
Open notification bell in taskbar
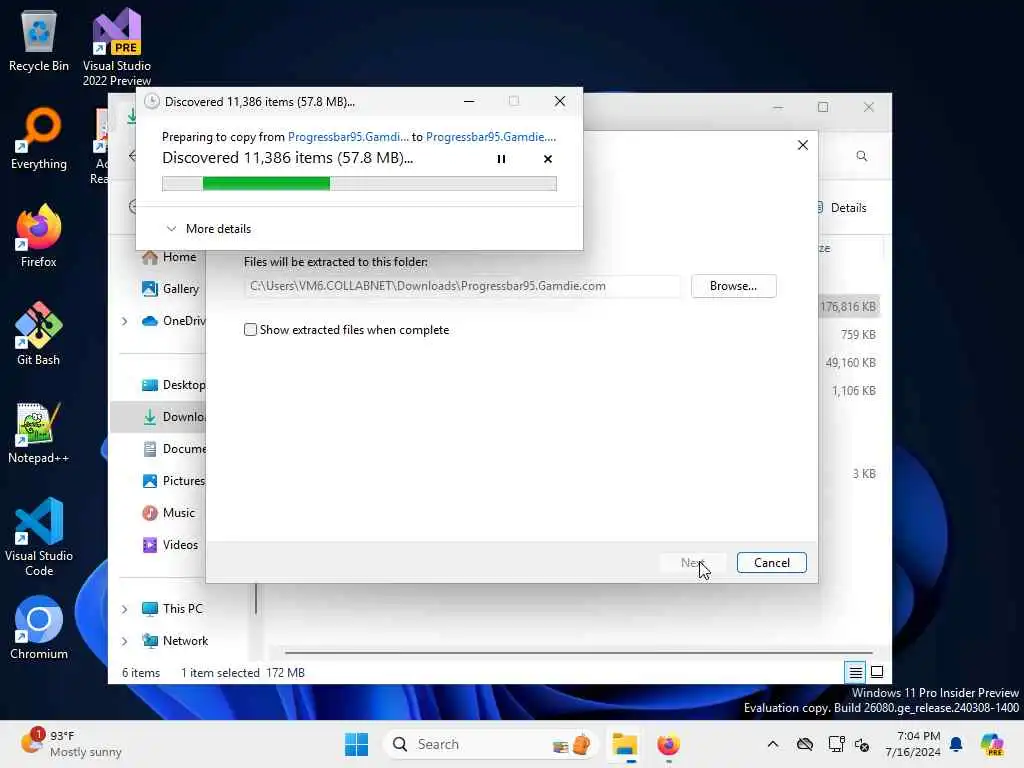(956, 744)
